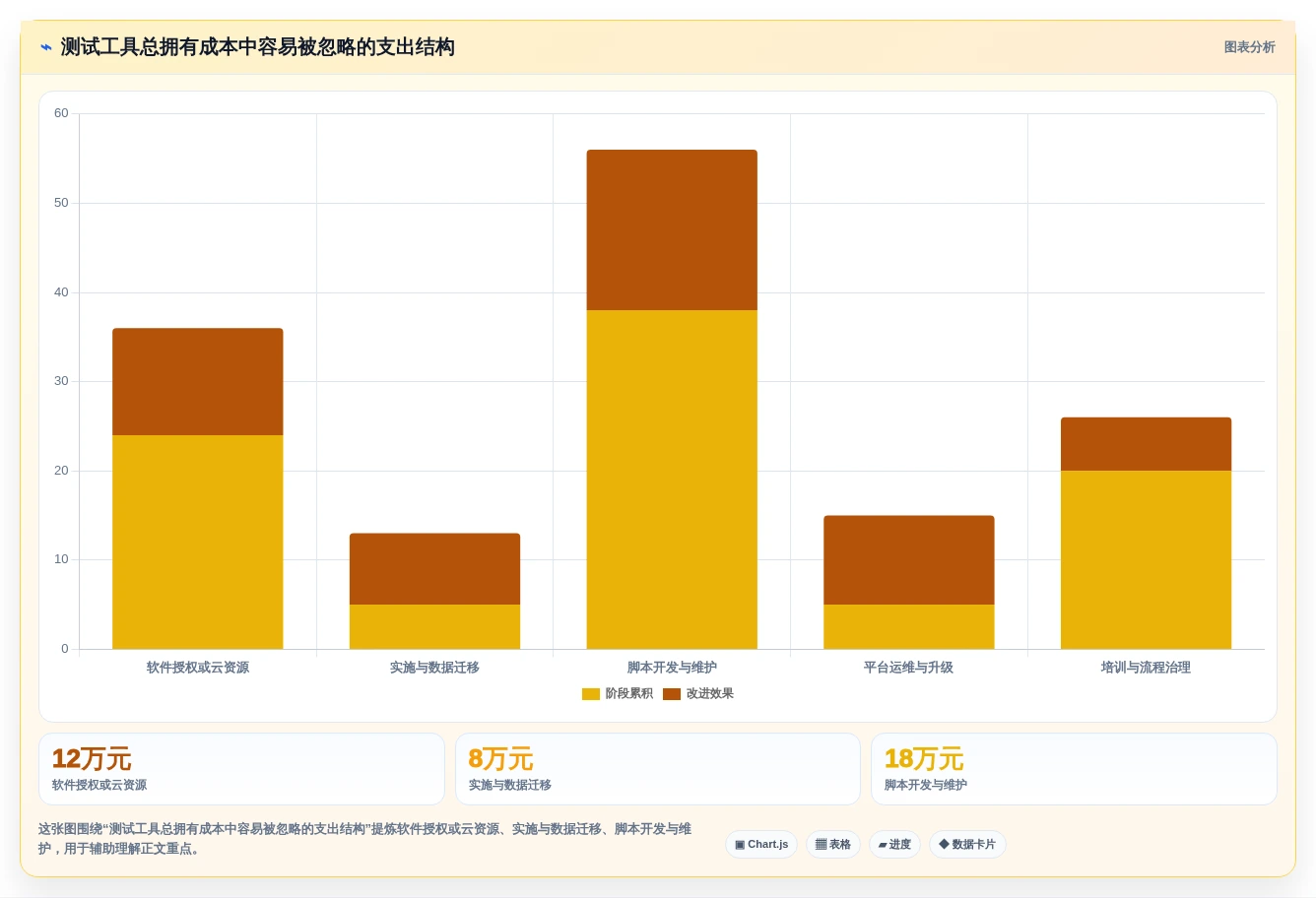
Task: Toggle the 阶段累积 legend color swatch
Action: coord(591,694)
